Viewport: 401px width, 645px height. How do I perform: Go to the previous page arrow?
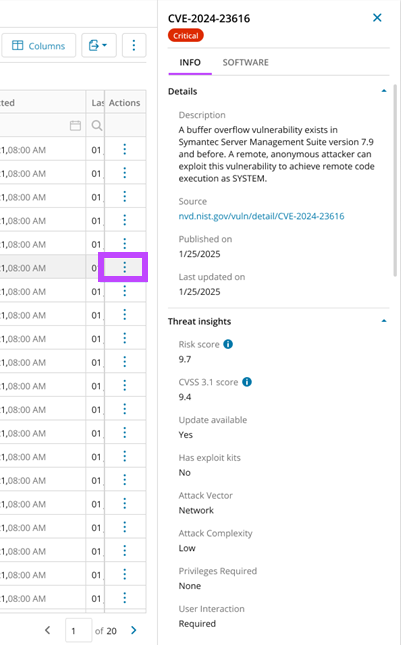click(48, 630)
